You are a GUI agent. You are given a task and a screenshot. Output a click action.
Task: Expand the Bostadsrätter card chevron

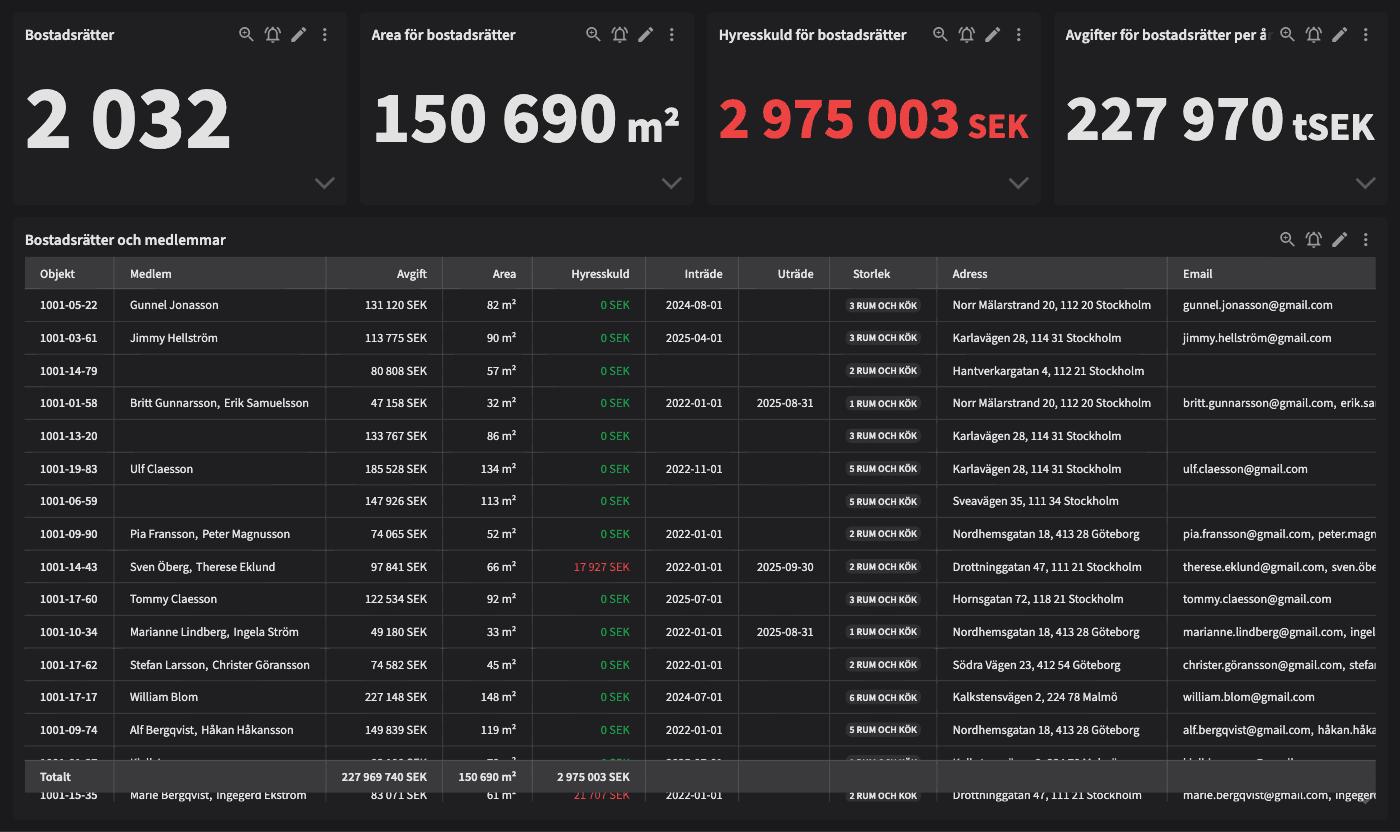point(324,183)
